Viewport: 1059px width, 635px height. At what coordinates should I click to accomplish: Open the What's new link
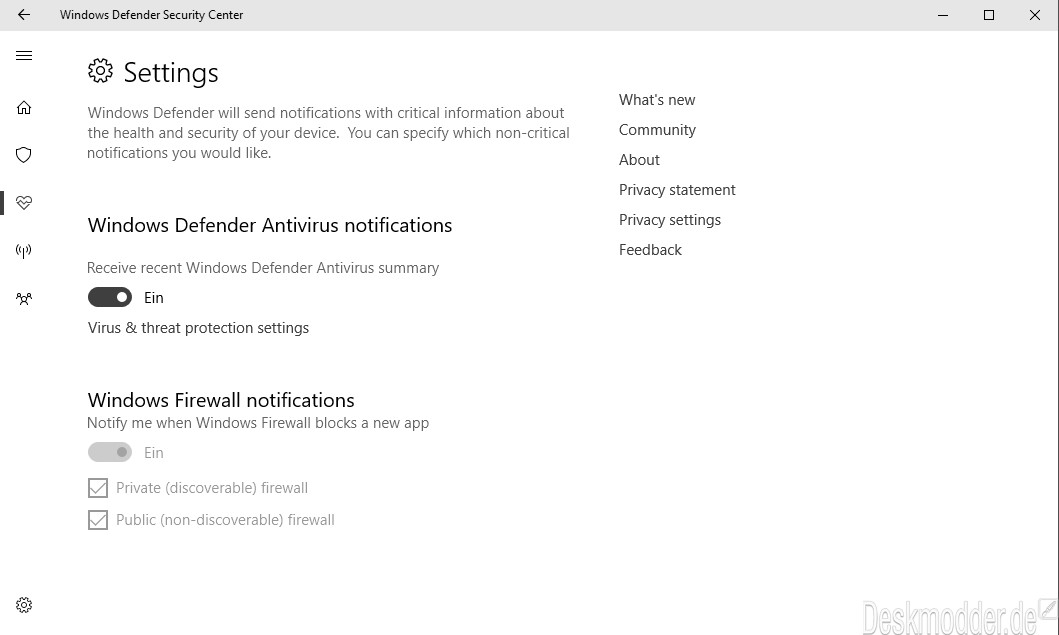pyautogui.click(x=657, y=100)
